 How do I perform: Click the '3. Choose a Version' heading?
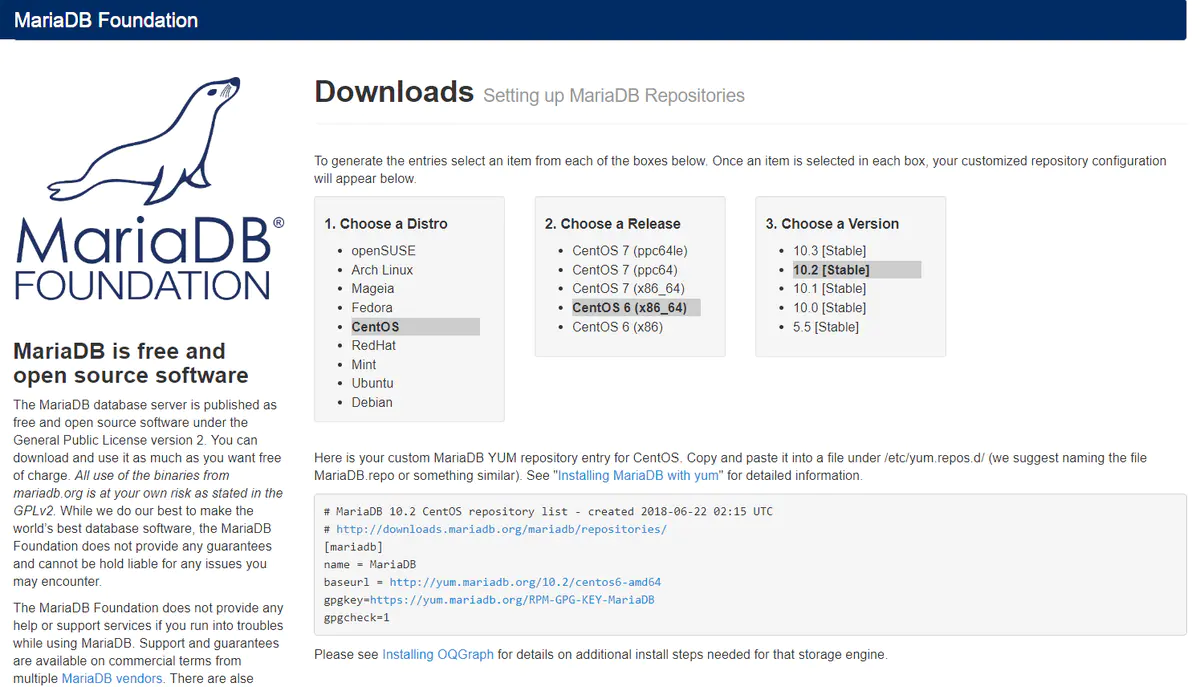pos(832,224)
